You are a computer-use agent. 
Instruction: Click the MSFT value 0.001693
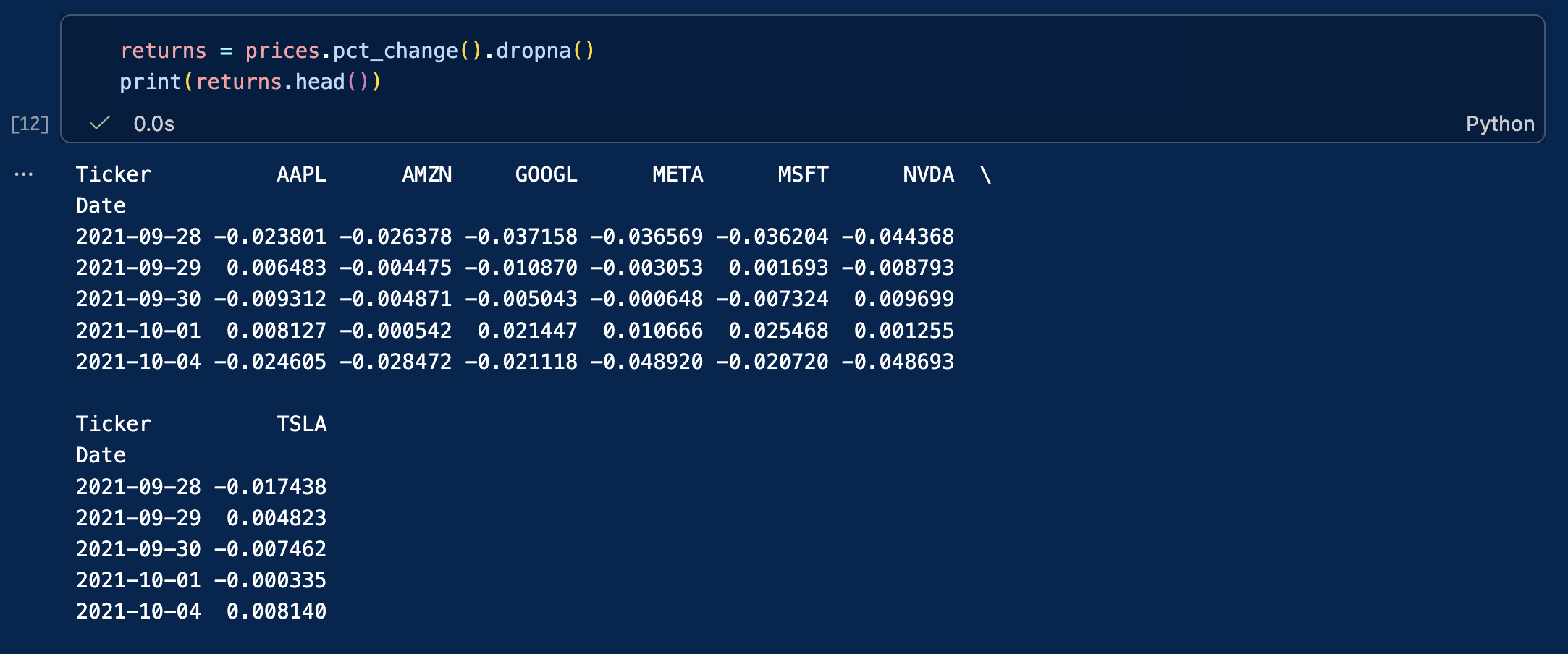(x=779, y=268)
